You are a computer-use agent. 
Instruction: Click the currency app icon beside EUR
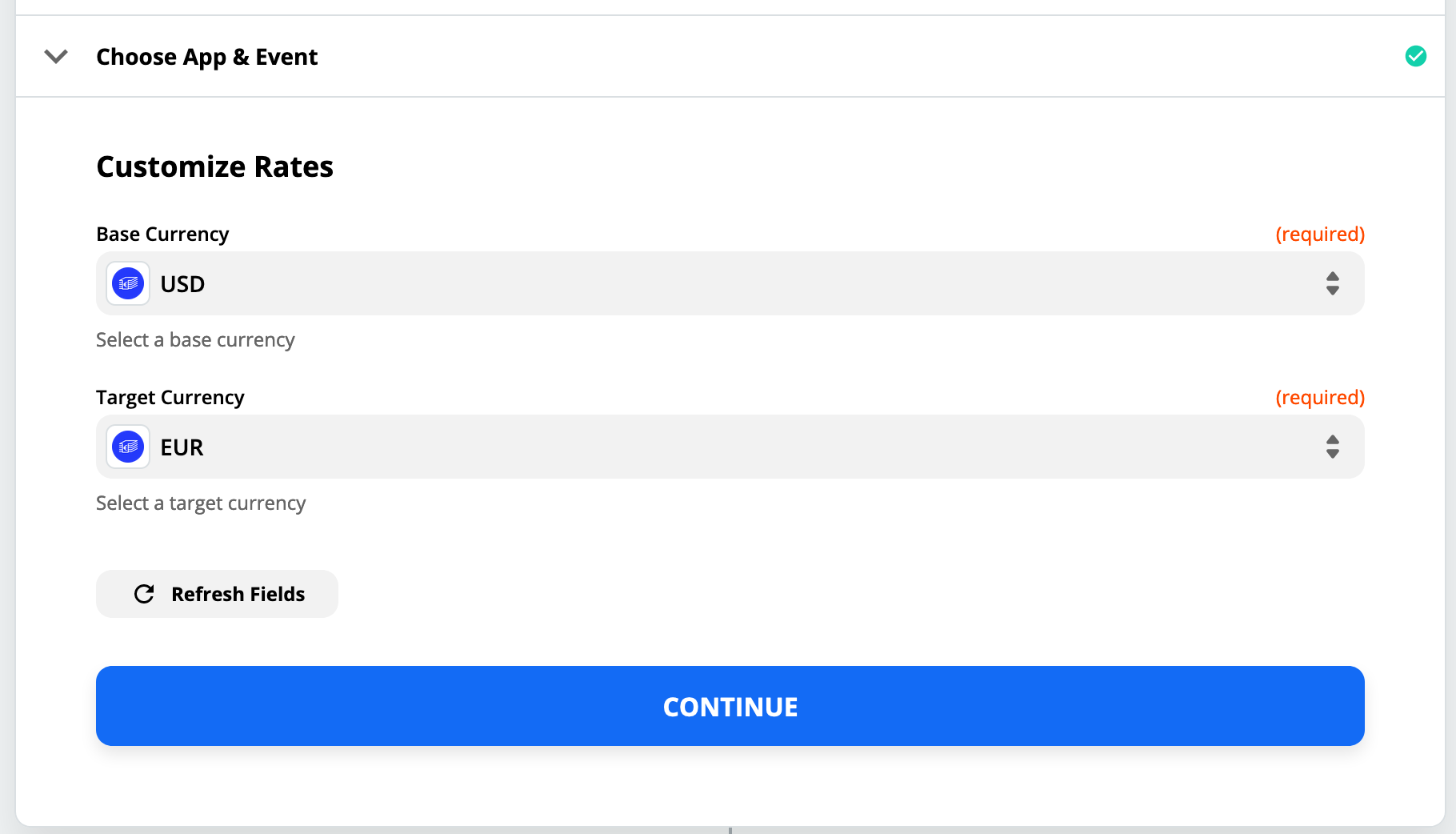(127, 447)
